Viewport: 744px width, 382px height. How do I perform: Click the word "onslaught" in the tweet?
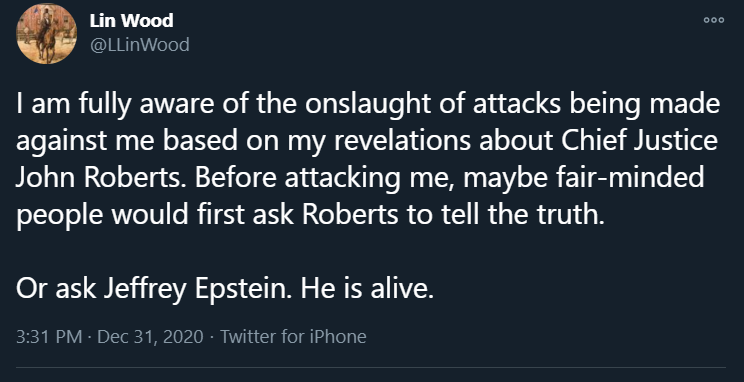[368, 104]
